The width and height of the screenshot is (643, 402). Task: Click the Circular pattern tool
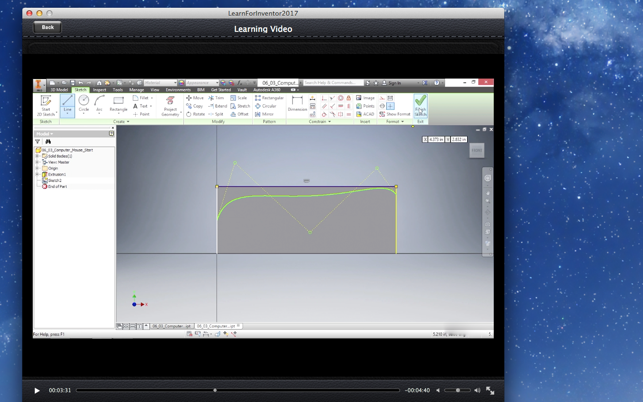click(264, 106)
